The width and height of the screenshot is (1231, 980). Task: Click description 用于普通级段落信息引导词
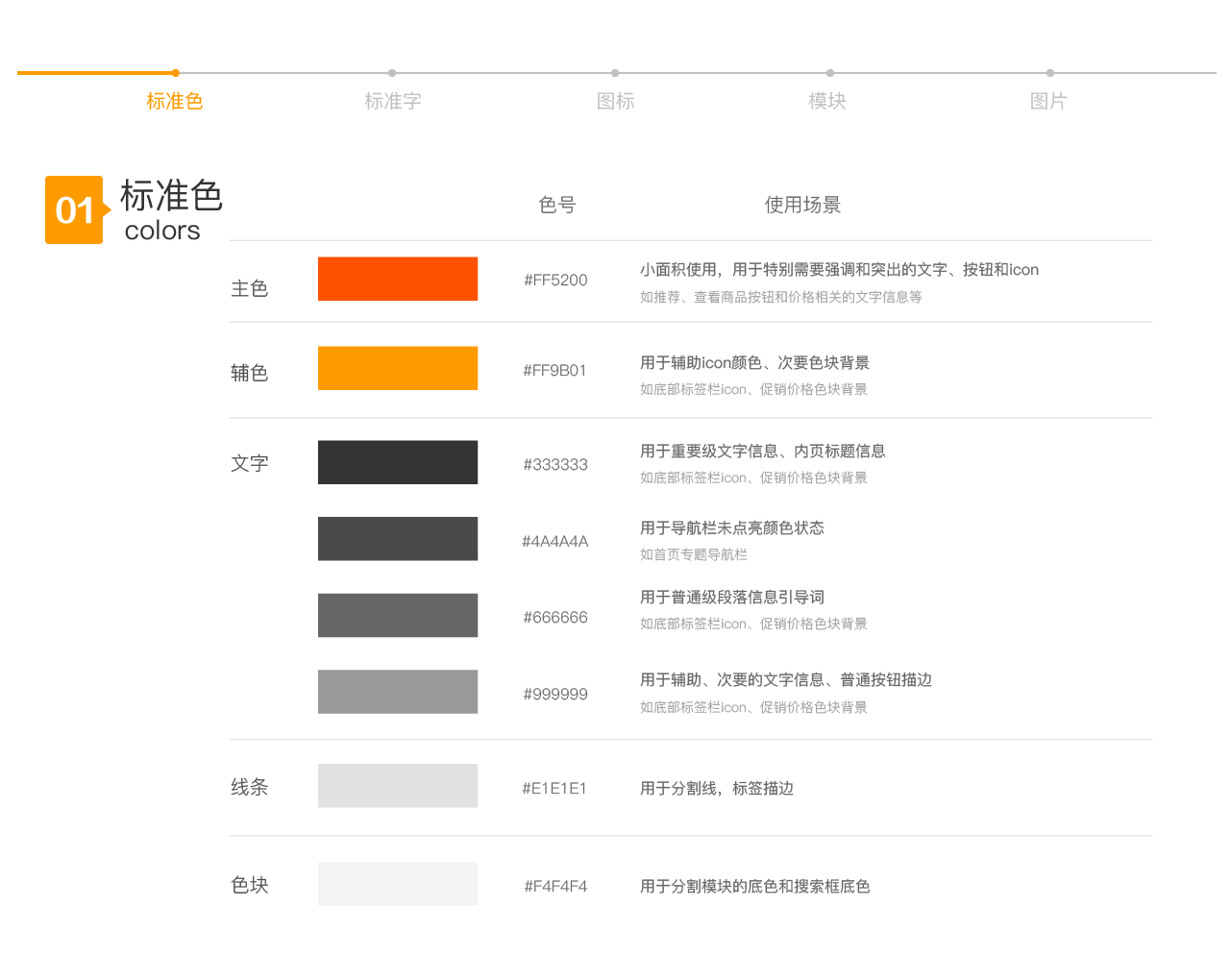[x=732, y=597]
